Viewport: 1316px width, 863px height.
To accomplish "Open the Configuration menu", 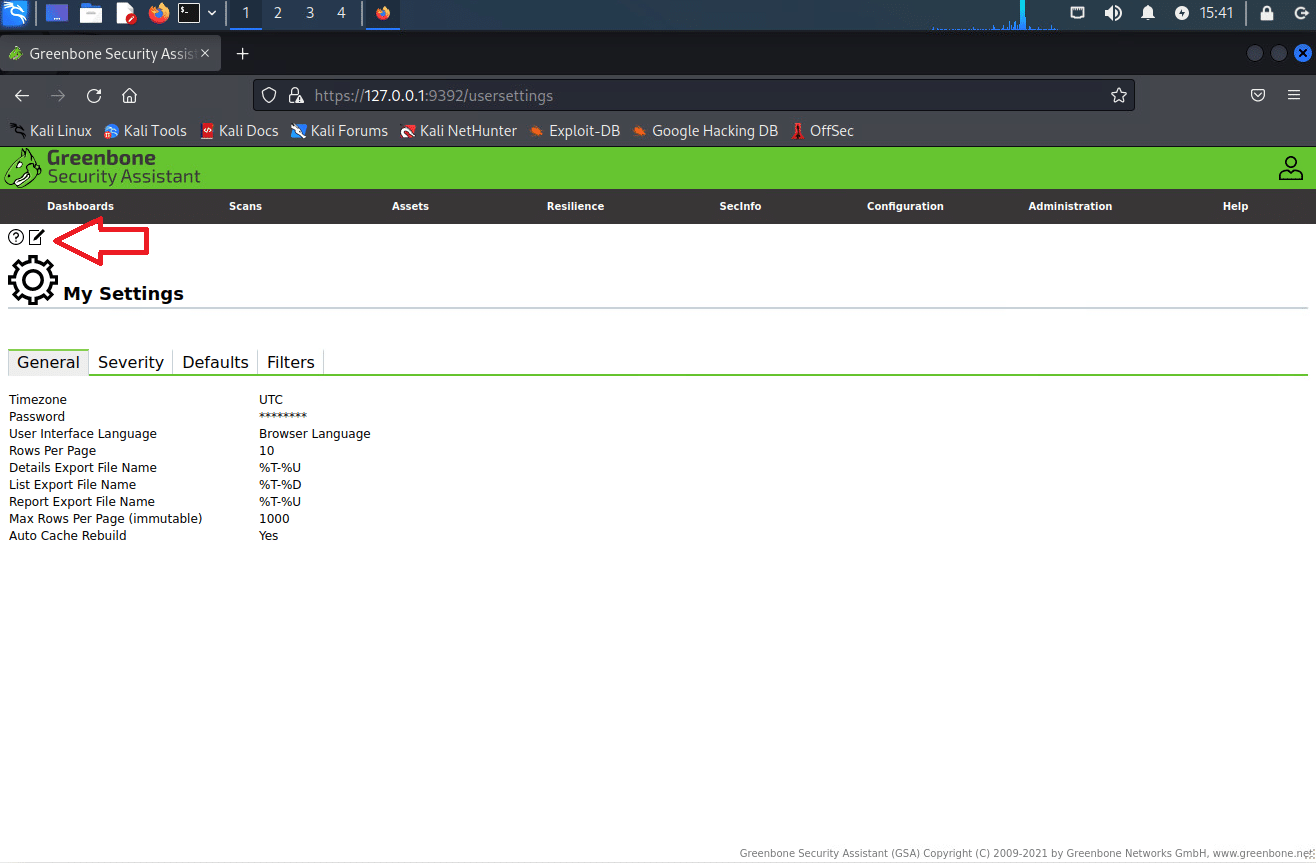I will [x=905, y=206].
